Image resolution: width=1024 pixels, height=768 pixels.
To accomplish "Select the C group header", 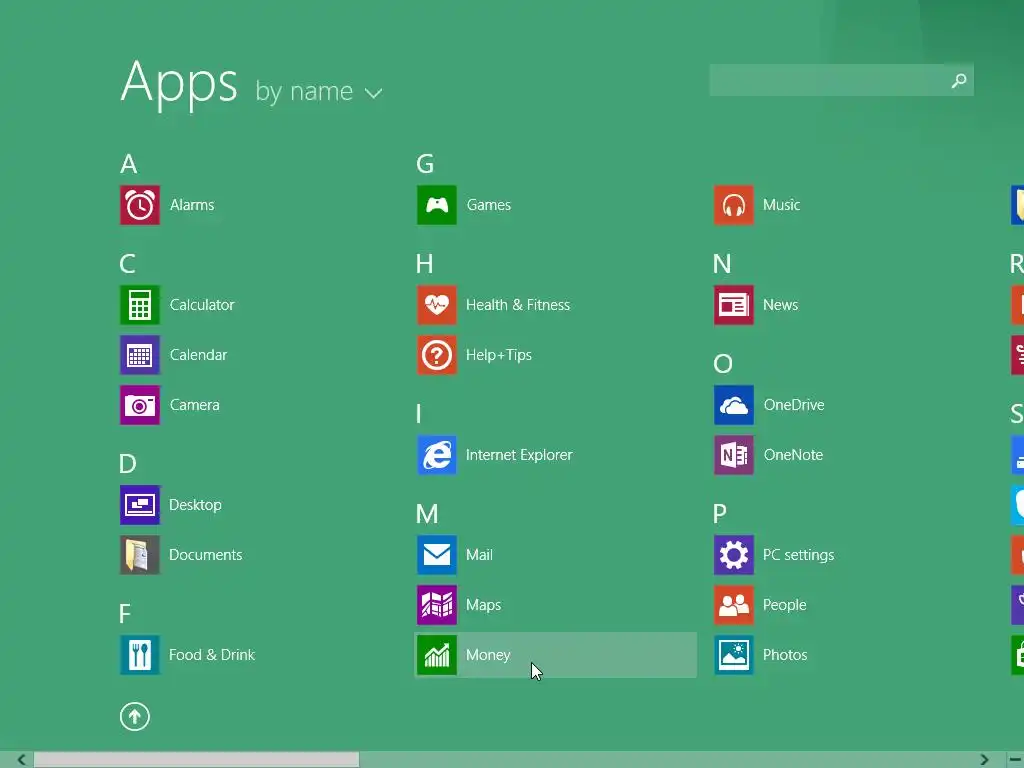I will pyautogui.click(x=127, y=264).
